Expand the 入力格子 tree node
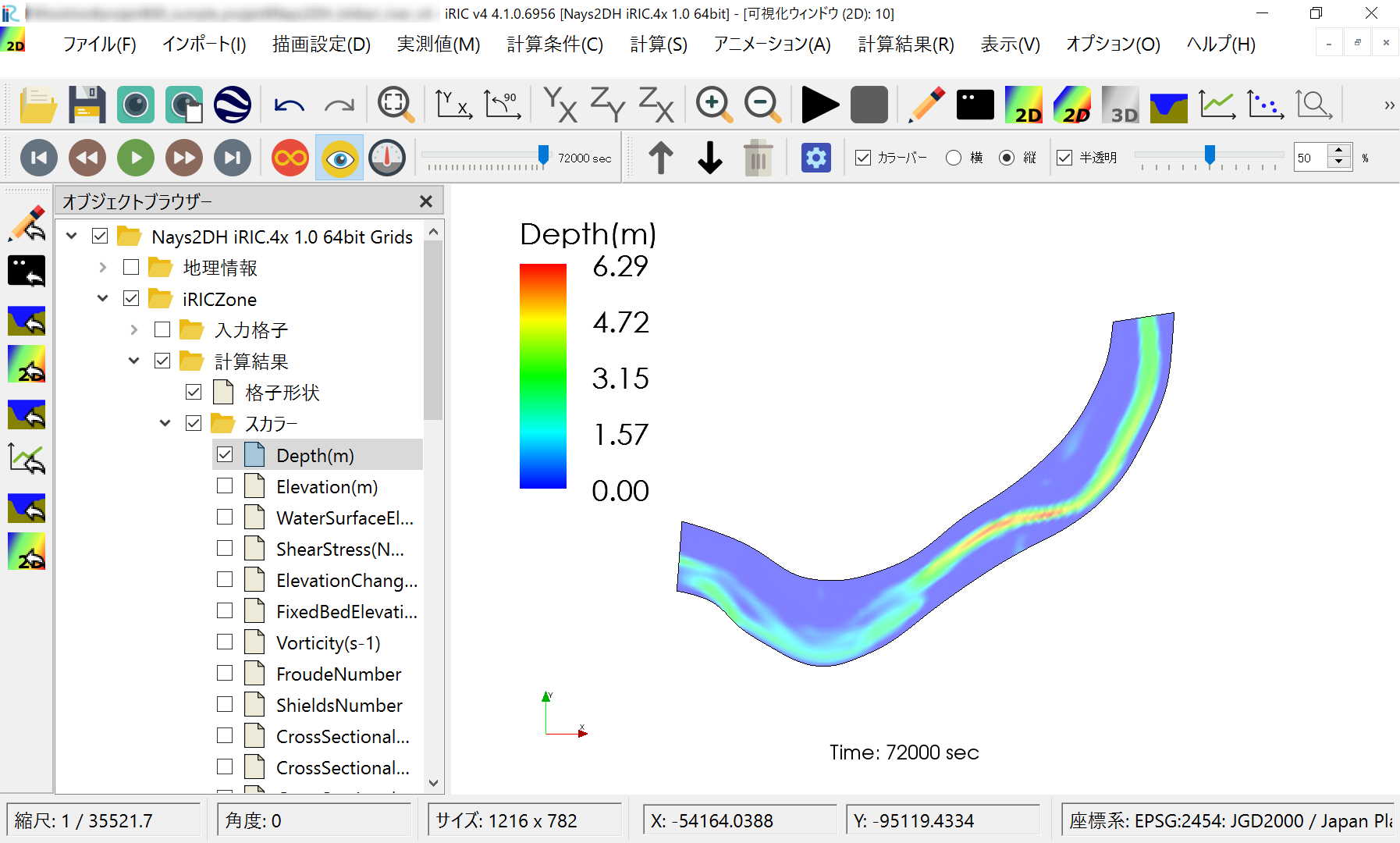The width and height of the screenshot is (1400, 843). (x=134, y=329)
